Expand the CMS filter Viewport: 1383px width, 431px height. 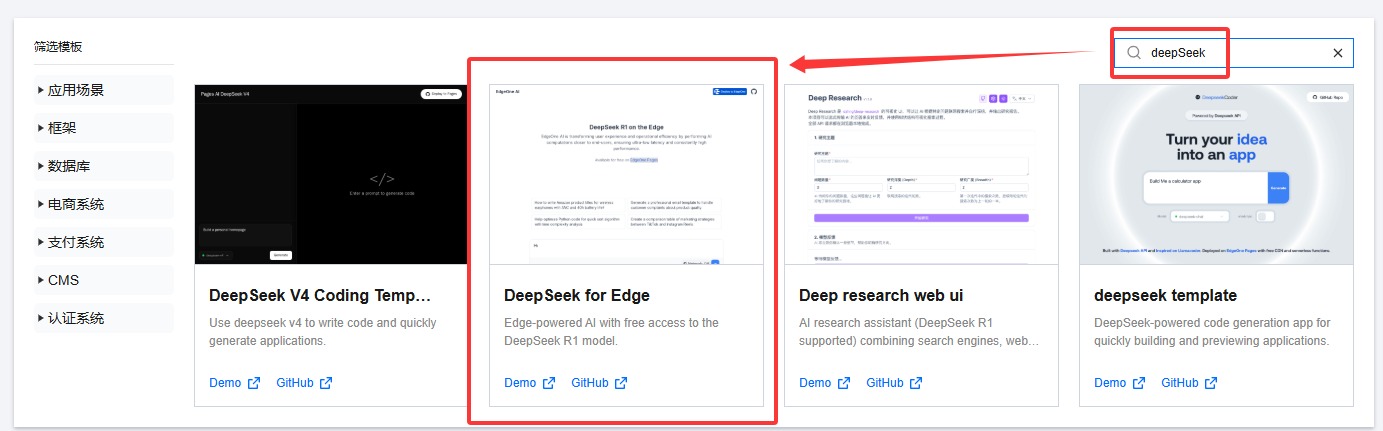click(x=104, y=280)
